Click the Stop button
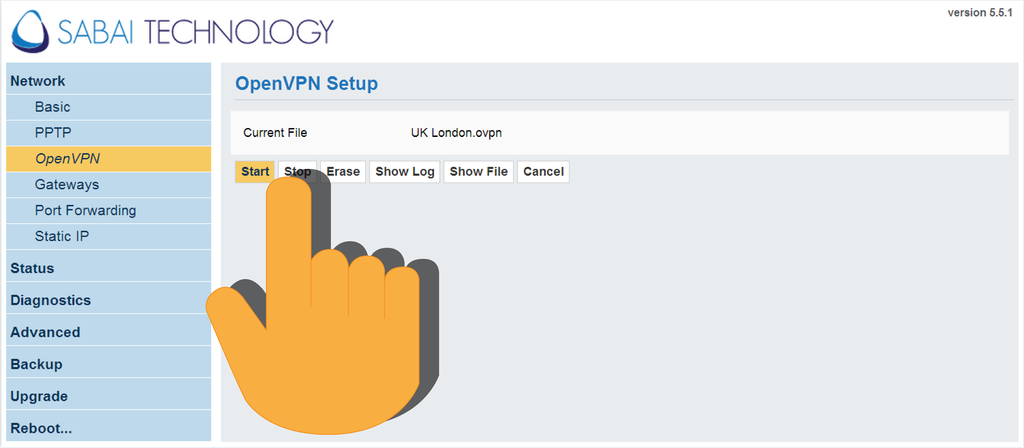Viewport: 1024px width, 448px height. click(298, 172)
